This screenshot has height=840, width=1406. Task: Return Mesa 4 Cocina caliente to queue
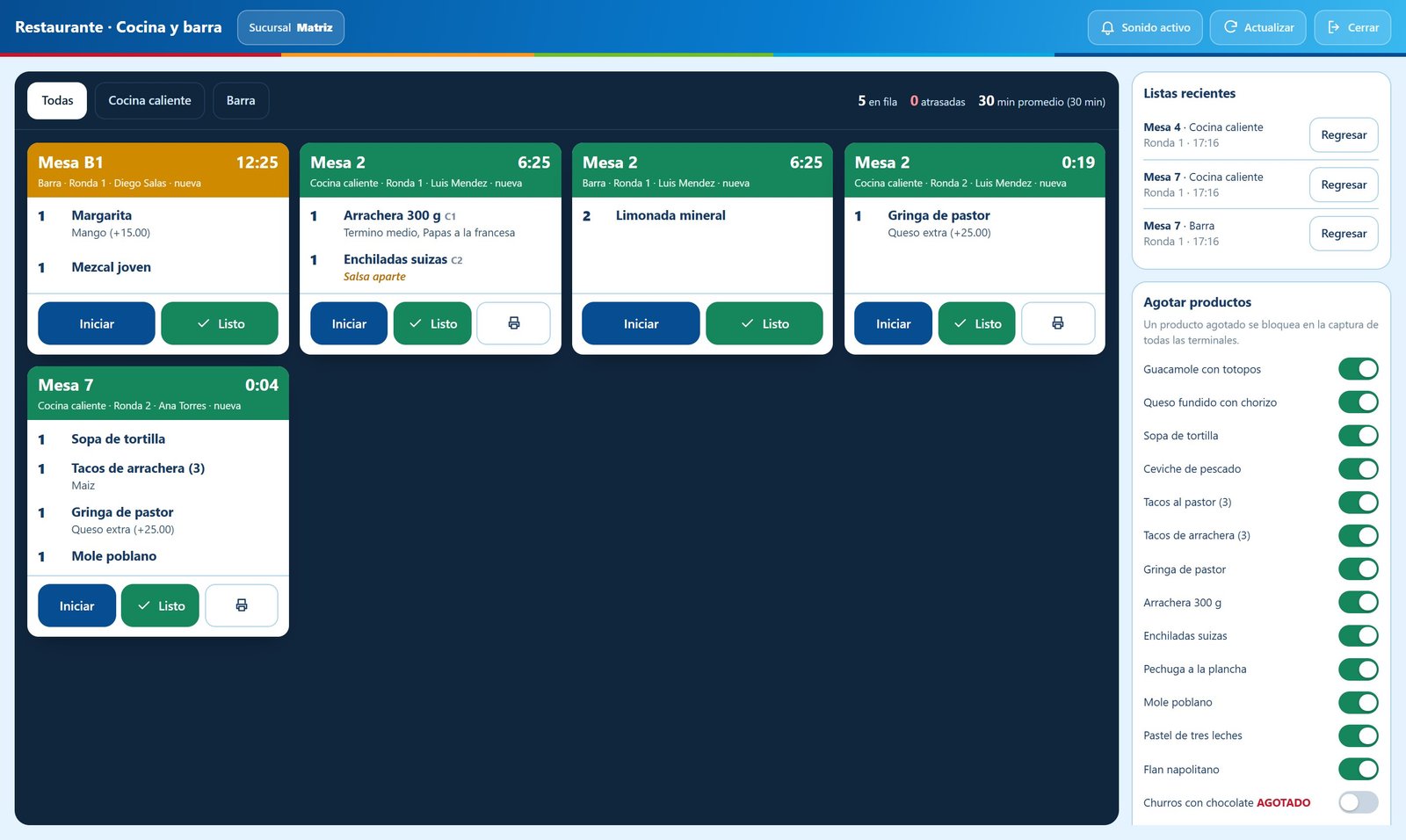coord(1344,134)
